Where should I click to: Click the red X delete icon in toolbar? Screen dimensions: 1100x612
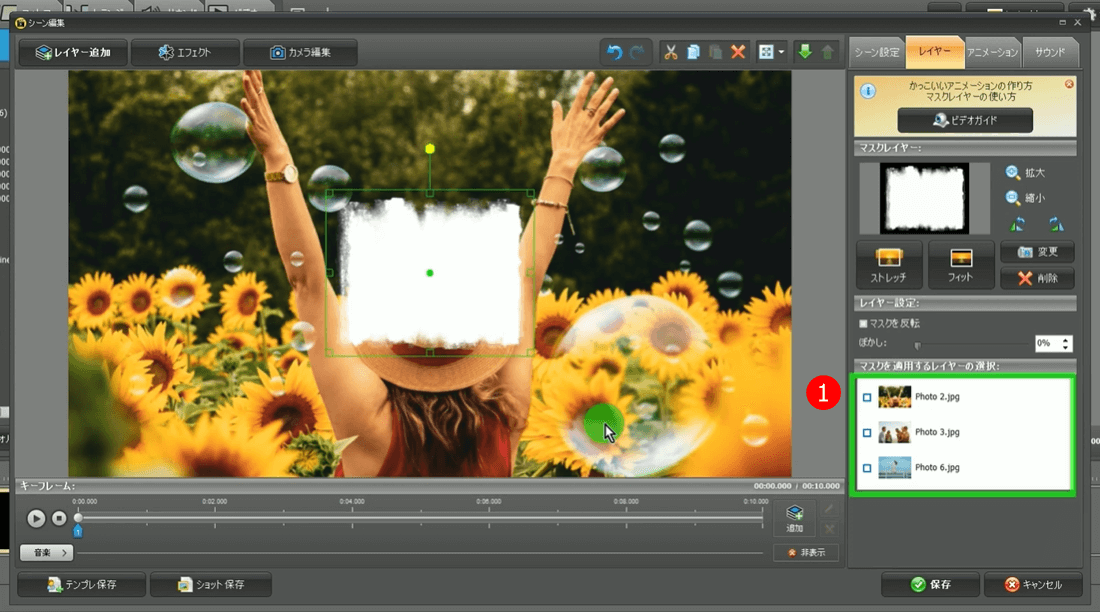tap(738, 52)
